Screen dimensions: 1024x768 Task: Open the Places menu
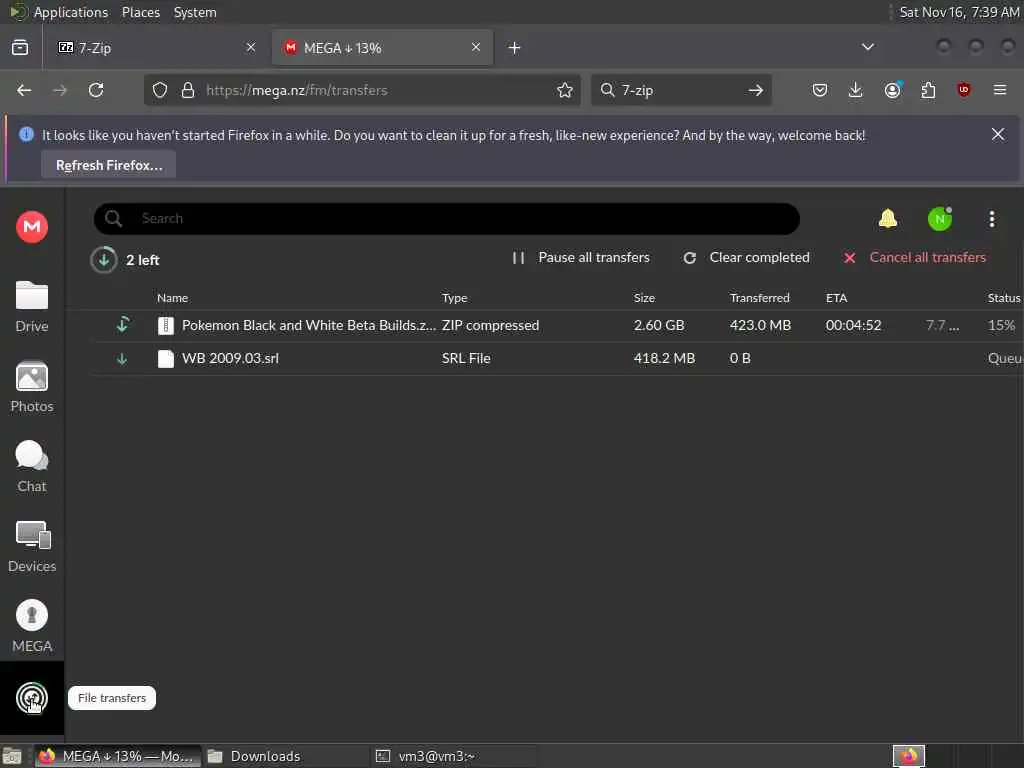point(140,12)
